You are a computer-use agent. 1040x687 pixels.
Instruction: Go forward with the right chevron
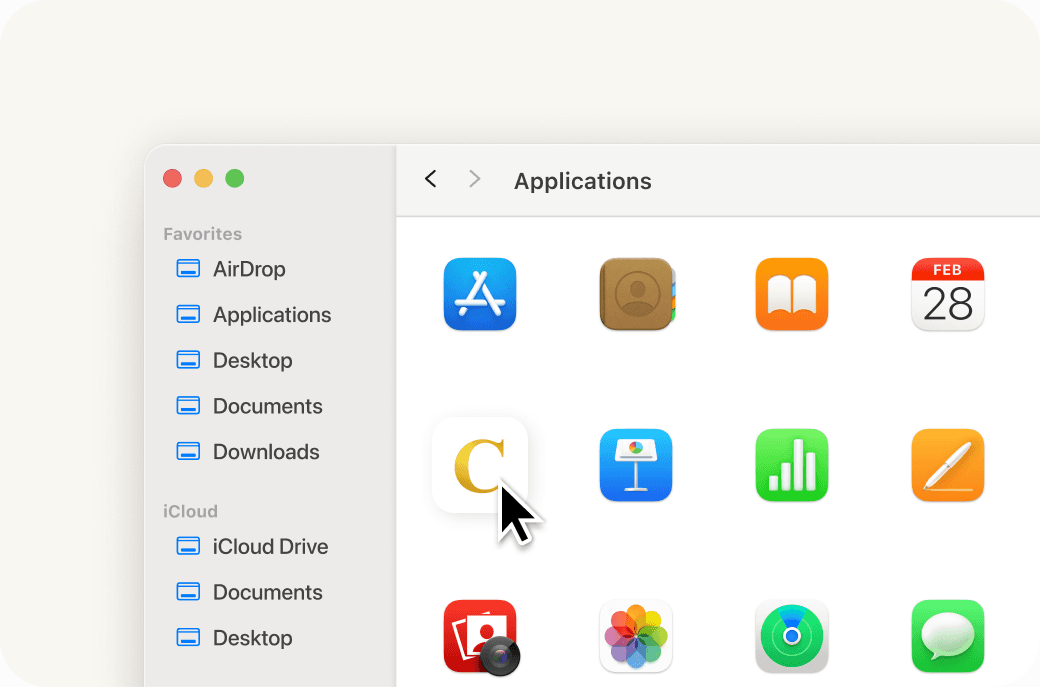click(474, 178)
